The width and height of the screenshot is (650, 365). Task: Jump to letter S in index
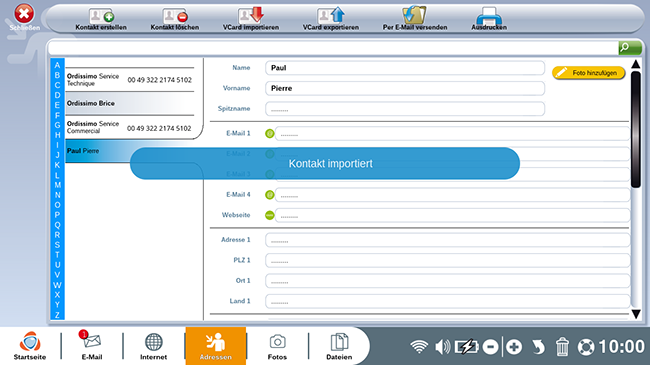(57, 245)
